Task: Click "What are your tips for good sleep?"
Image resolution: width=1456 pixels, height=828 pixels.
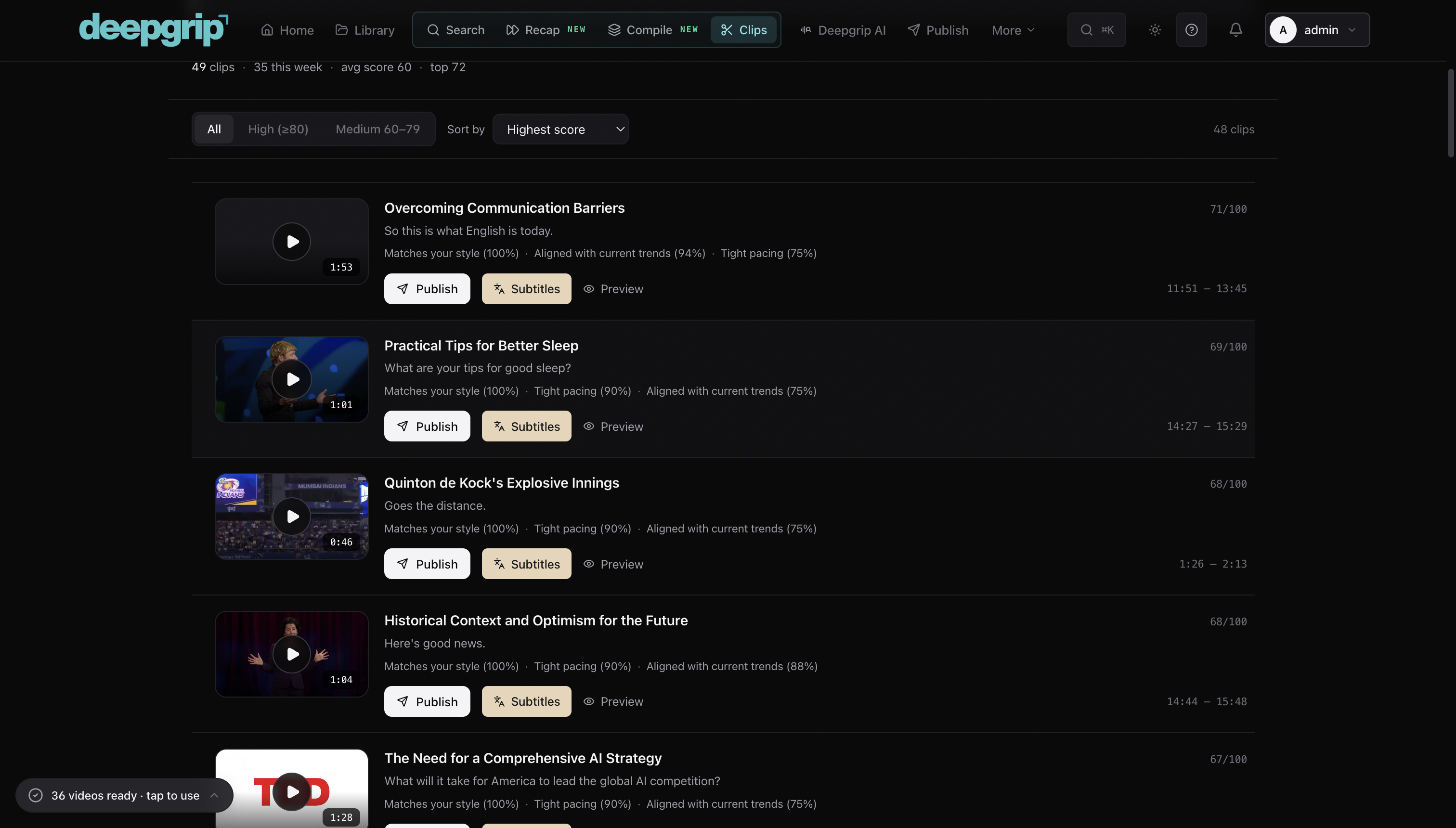Action: click(x=477, y=368)
